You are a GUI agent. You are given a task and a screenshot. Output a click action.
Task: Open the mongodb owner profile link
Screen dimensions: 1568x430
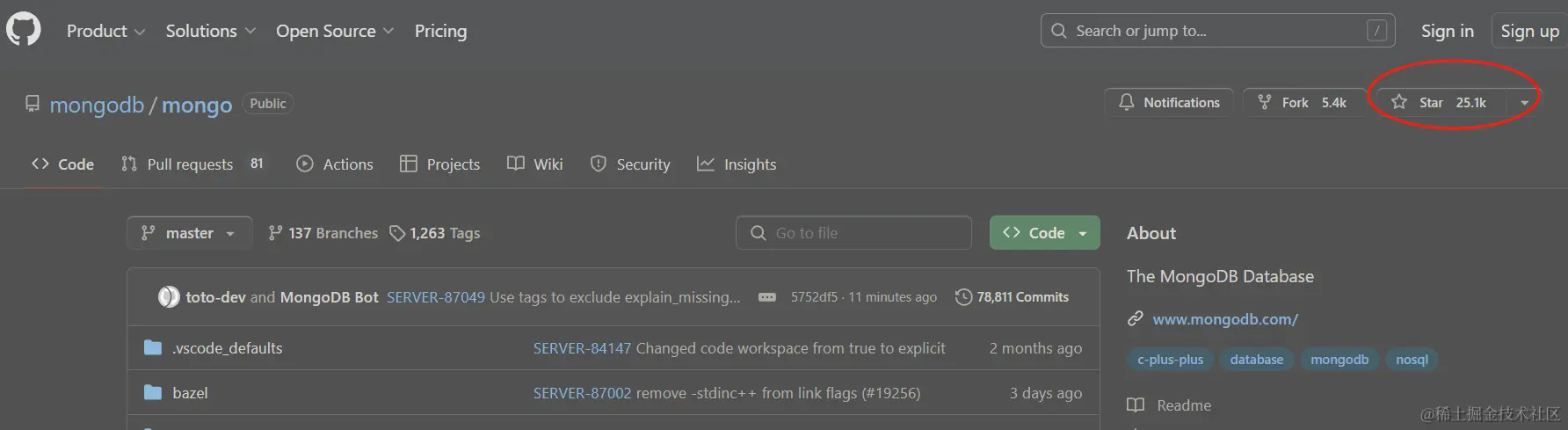click(x=97, y=105)
